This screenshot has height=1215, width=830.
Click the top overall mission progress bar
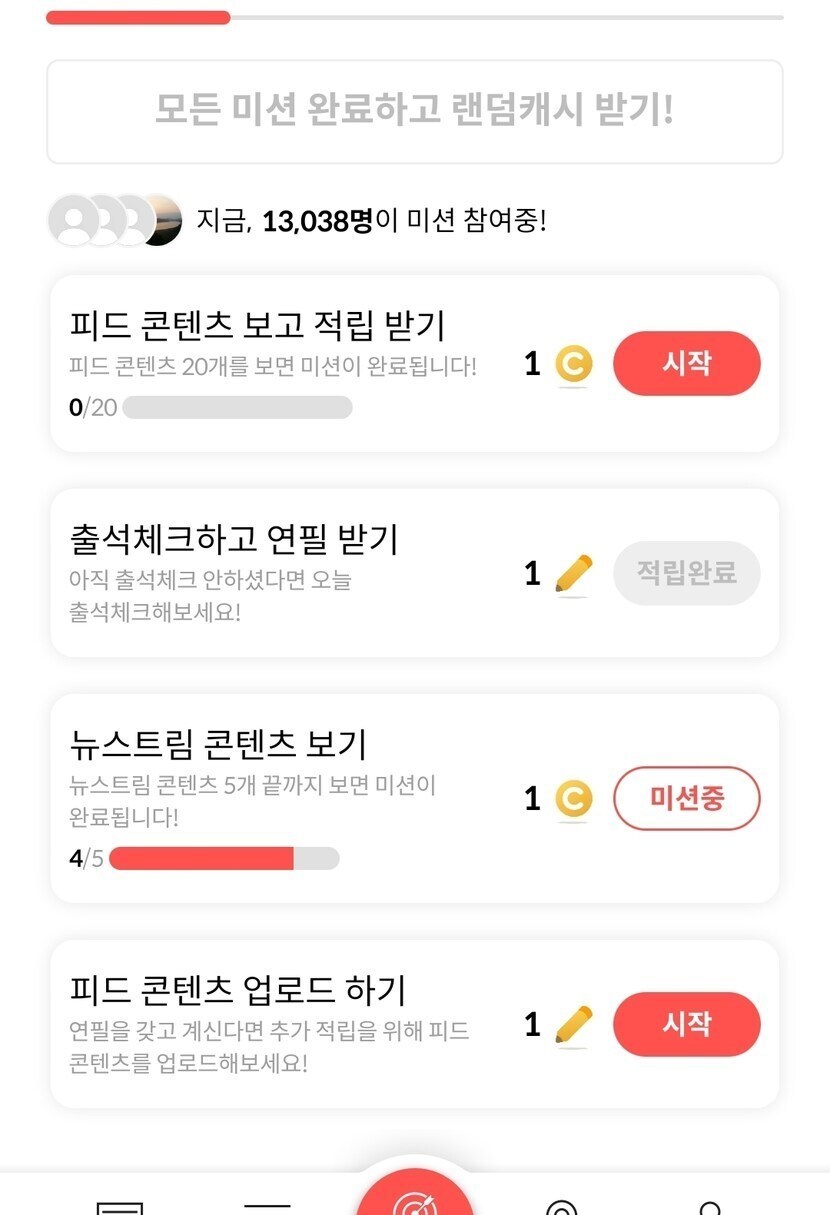point(414,17)
